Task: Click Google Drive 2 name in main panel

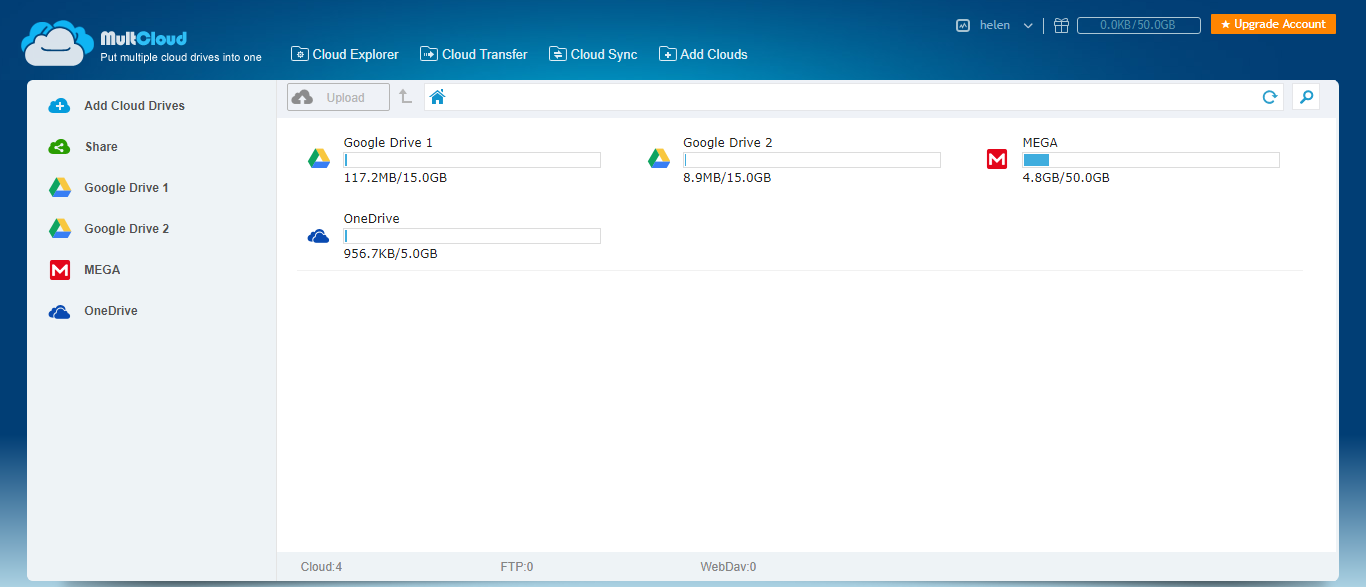Action: click(728, 143)
